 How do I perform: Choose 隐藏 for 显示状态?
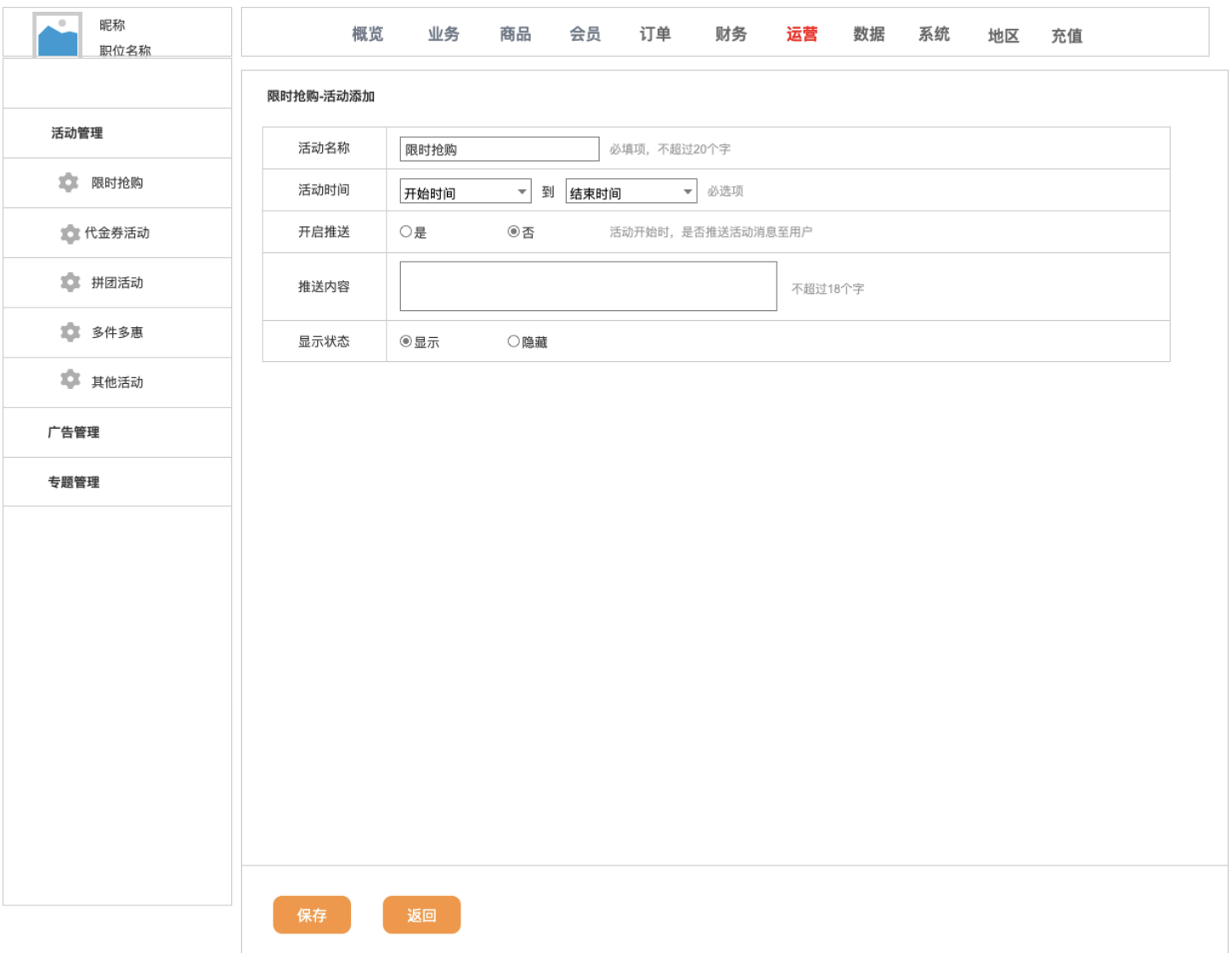513,341
